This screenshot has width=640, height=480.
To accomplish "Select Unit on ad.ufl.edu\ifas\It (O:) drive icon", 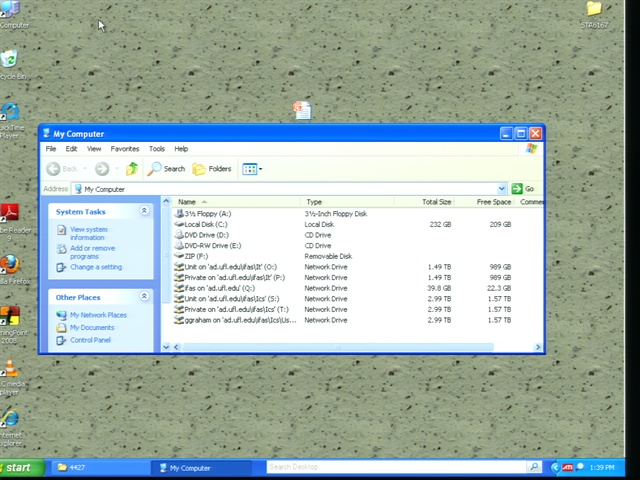I will click(x=179, y=267).
